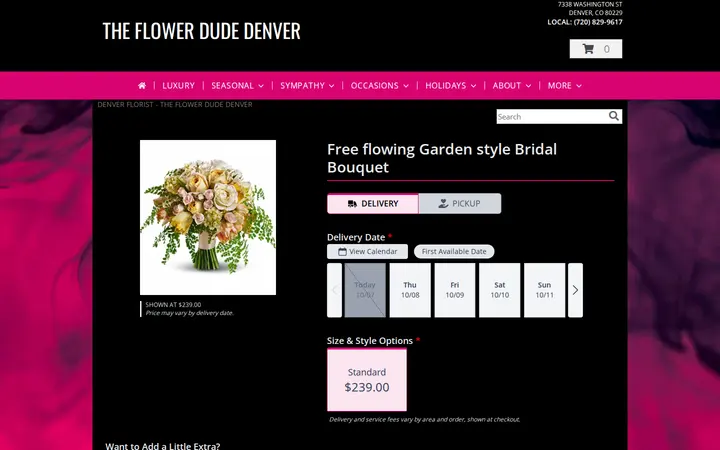Click the Free flowing Garden style product title
720x450 pixels.
pyautogui.click(x=442, y=158)
